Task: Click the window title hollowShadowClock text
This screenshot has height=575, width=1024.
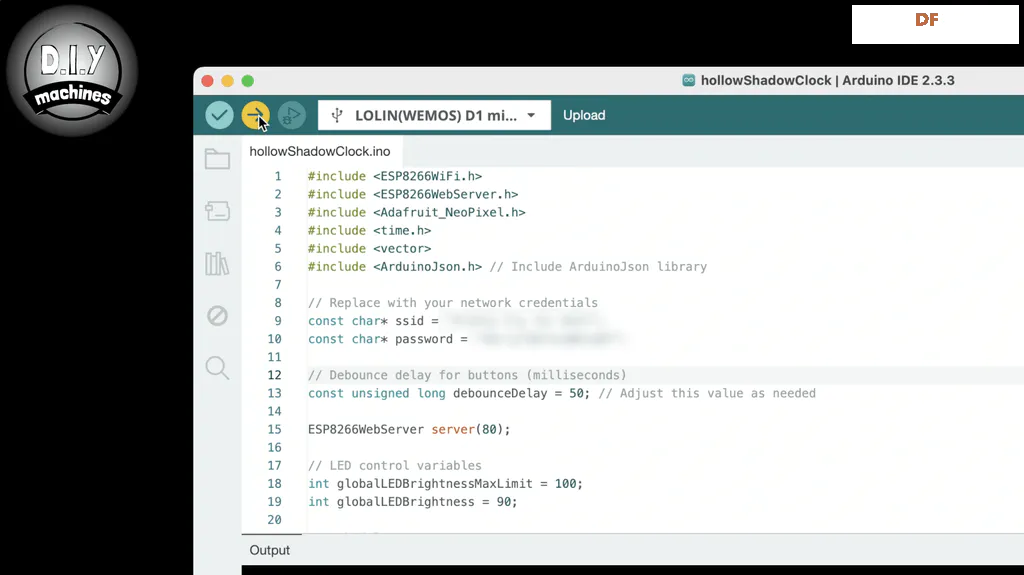Action: tap(766, 80)
